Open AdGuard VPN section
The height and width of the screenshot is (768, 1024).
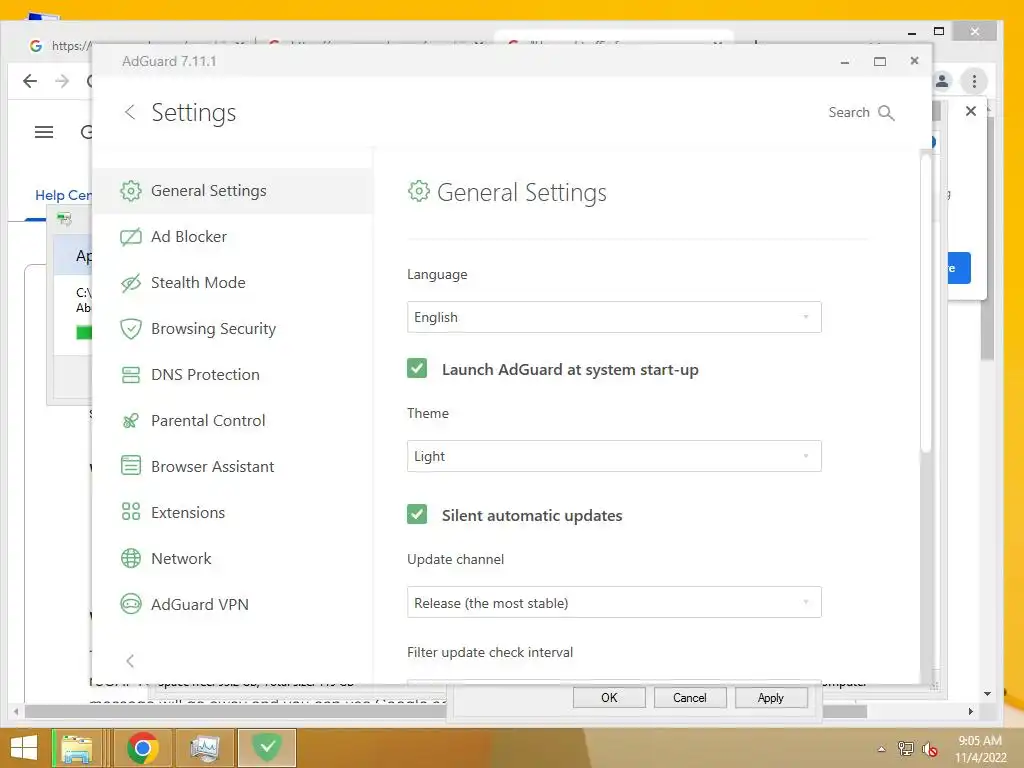[x=232, y=604]
